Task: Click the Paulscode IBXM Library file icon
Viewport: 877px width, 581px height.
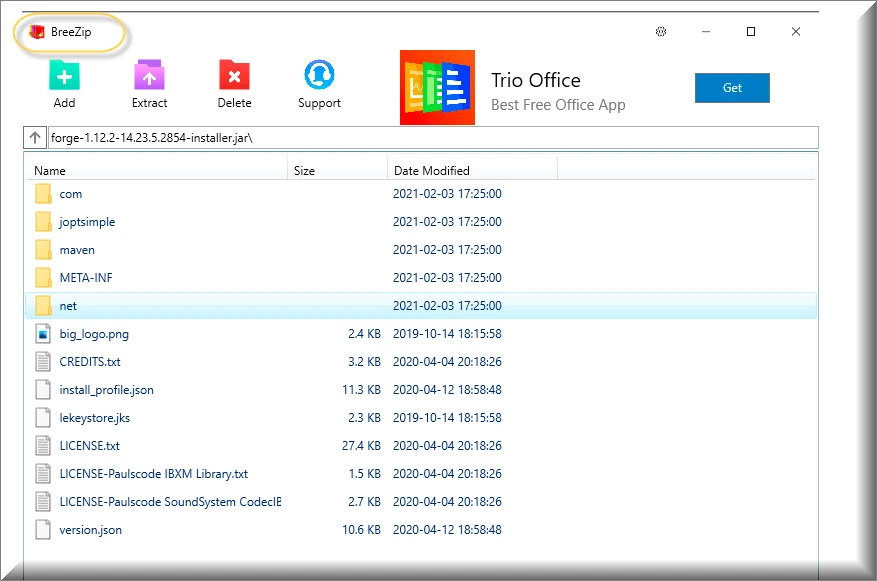Action: click(43, 474)
